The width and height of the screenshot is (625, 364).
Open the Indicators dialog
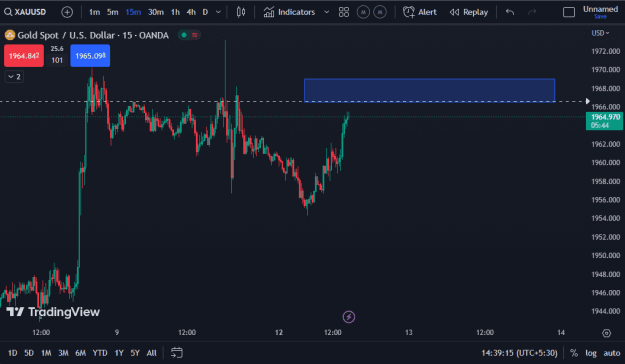(289, 12)
